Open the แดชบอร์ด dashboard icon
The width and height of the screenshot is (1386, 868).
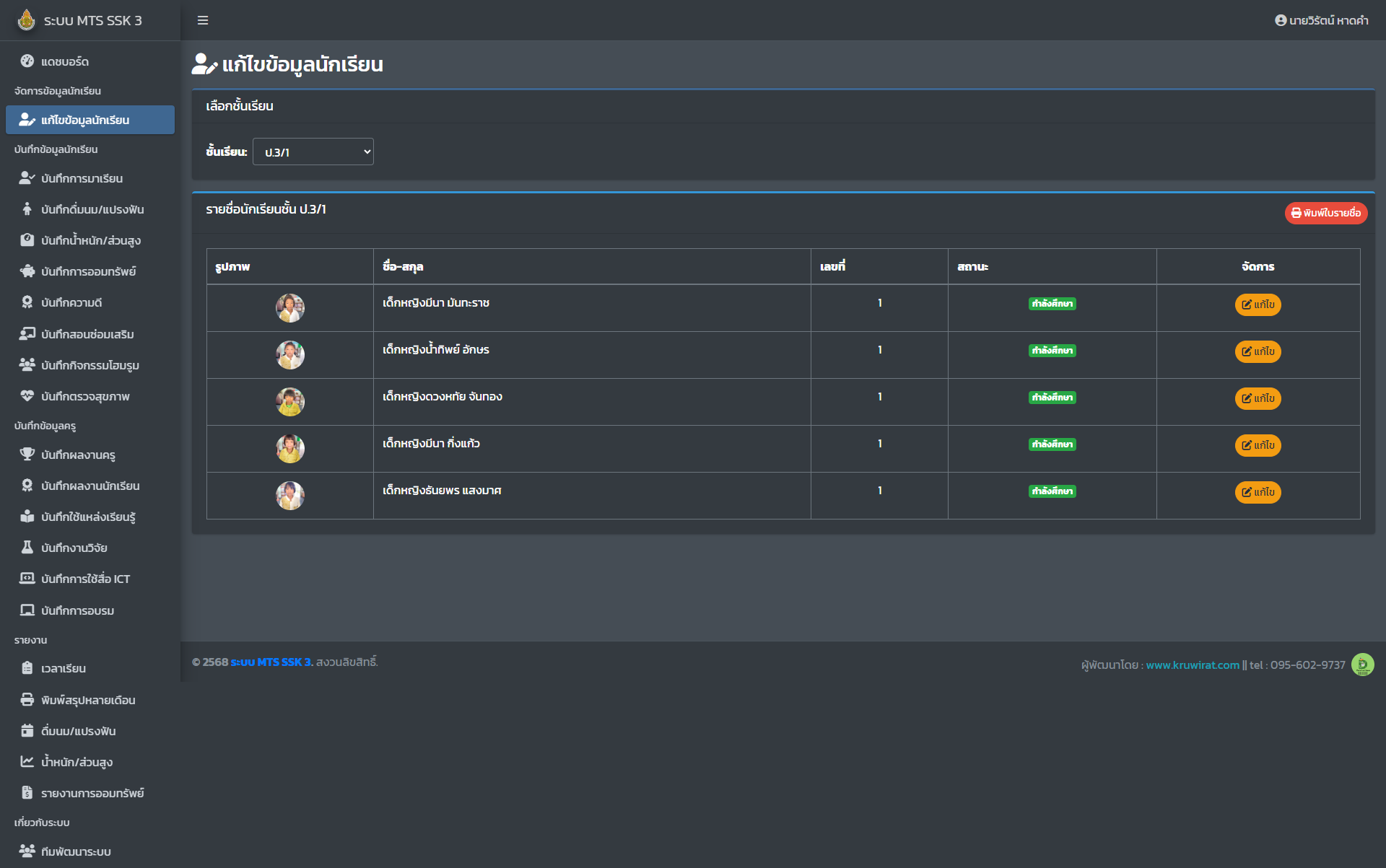coord(27,61)
